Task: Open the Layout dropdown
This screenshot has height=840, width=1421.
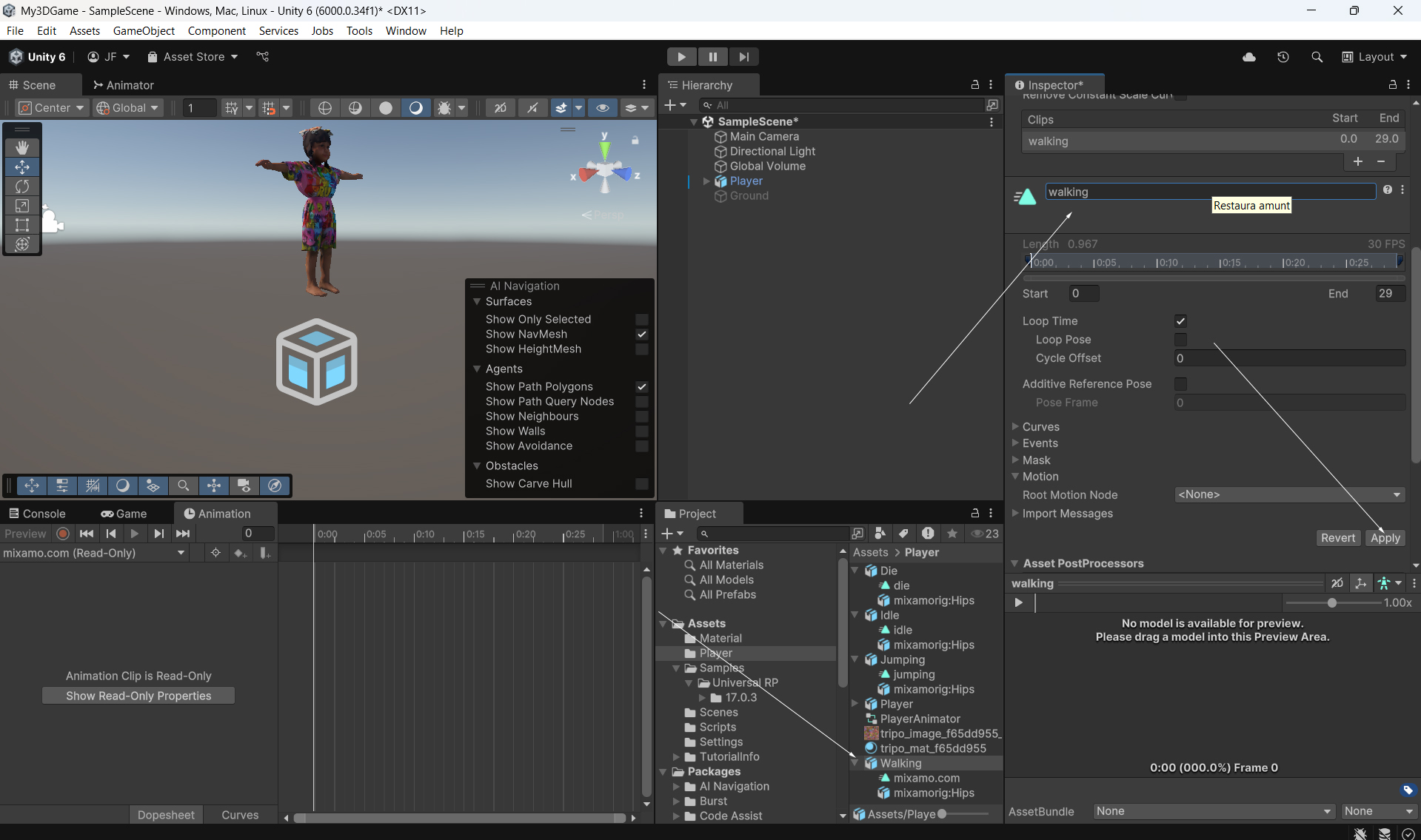Action: point(1375,57)
